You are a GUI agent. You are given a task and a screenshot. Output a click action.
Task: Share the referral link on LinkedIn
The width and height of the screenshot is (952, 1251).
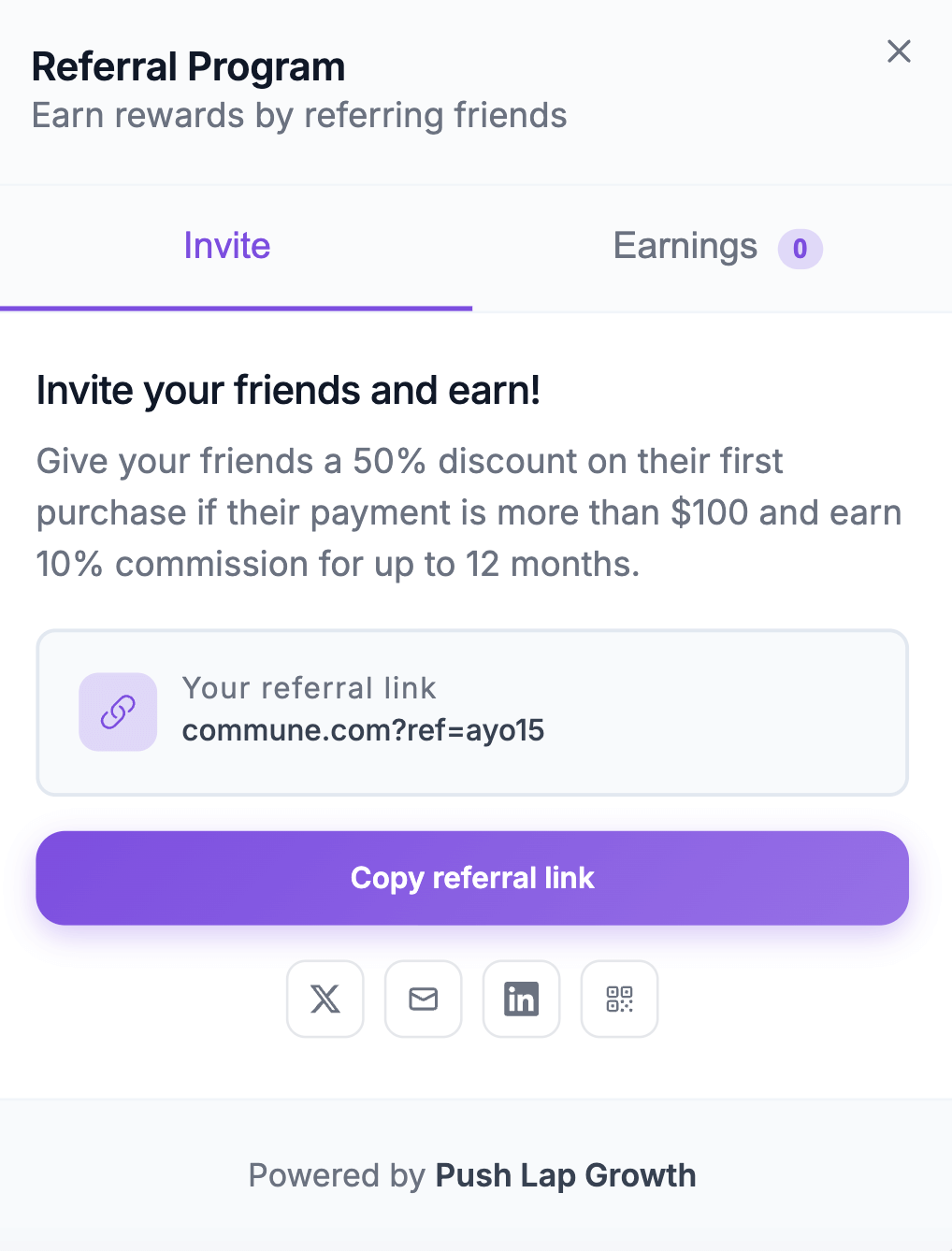click(x=521, y=999)
